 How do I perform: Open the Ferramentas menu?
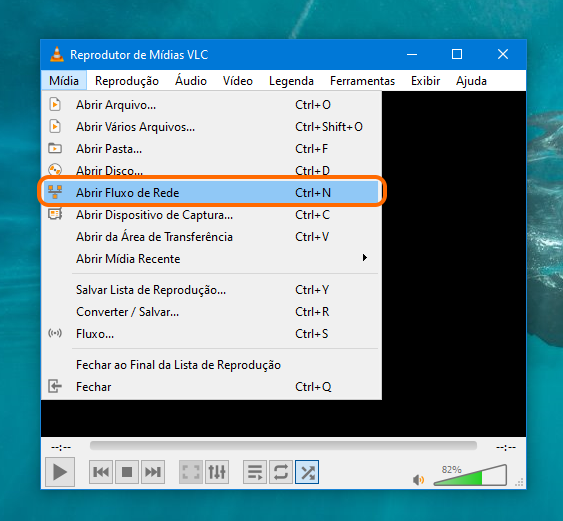coord(362,81)
